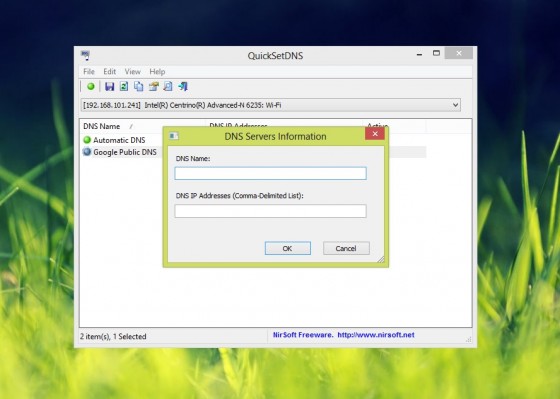Close the DNS Servers Information dialog

(x=375, y=134)
